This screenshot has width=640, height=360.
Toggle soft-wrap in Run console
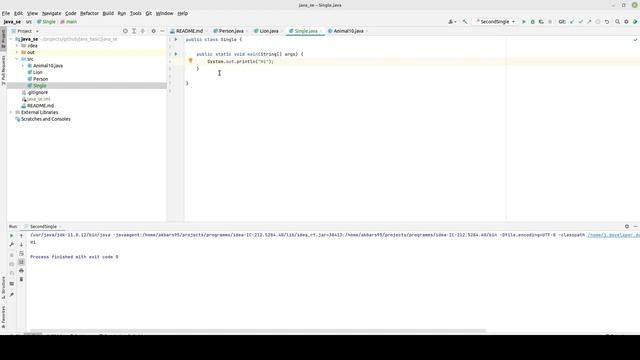(21, 253)
